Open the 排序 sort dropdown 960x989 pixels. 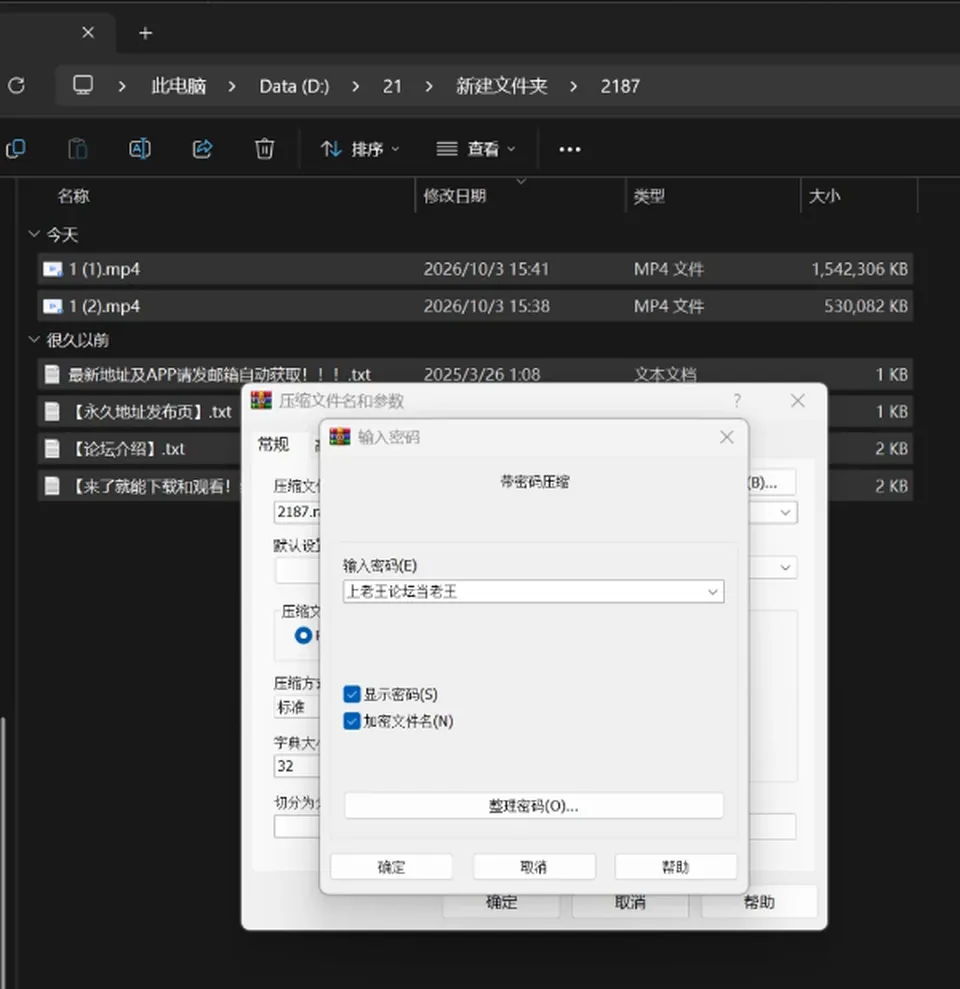pyautogui.click(x=360, y=149)
